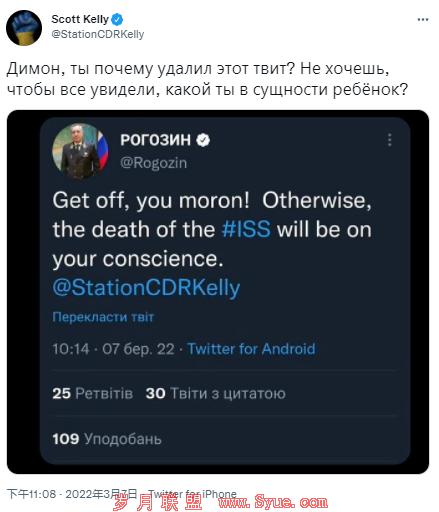View the 30 Твіти з цитатою list
The image size is (439, 512).
tap(215, 393)
